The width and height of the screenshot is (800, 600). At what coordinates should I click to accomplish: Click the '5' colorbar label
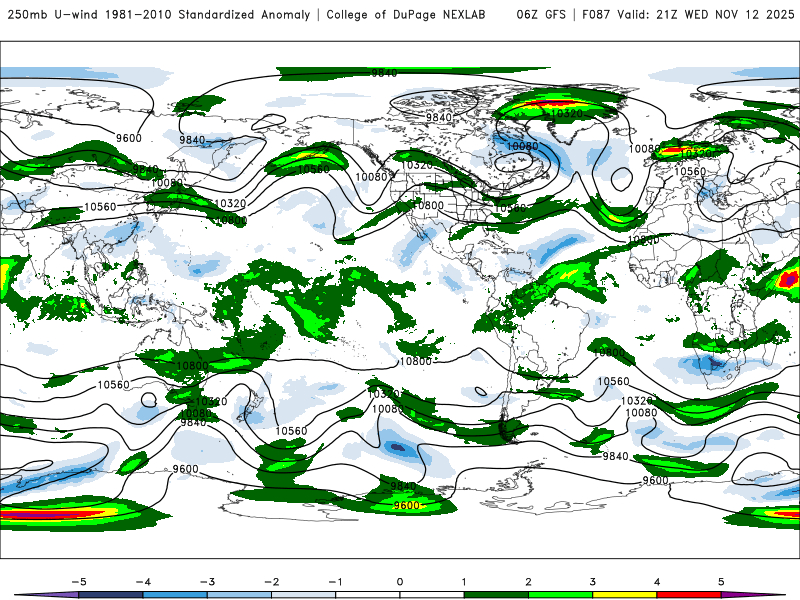point(721,582)
